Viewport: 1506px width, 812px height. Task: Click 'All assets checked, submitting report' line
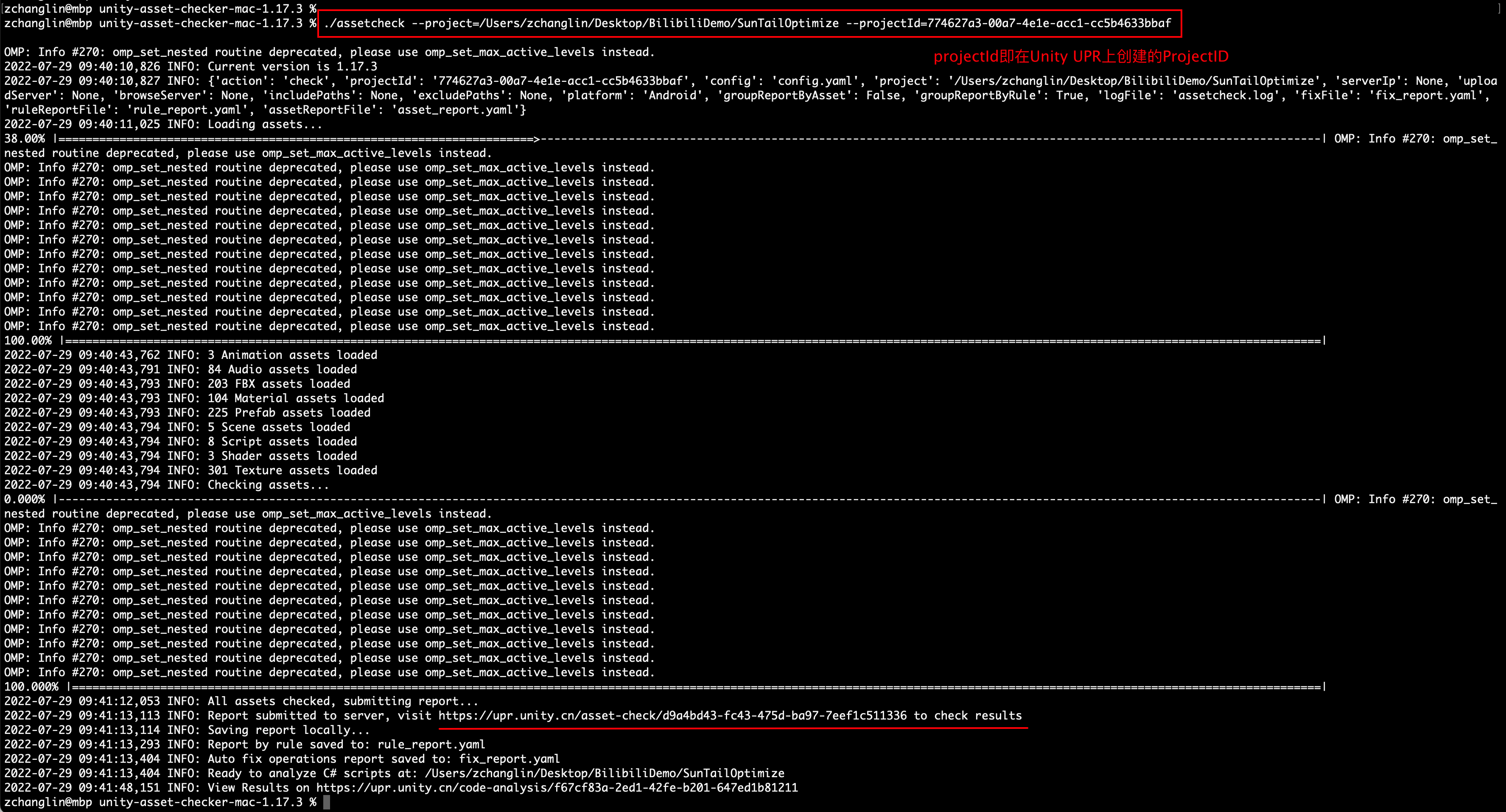pos(343,701)
